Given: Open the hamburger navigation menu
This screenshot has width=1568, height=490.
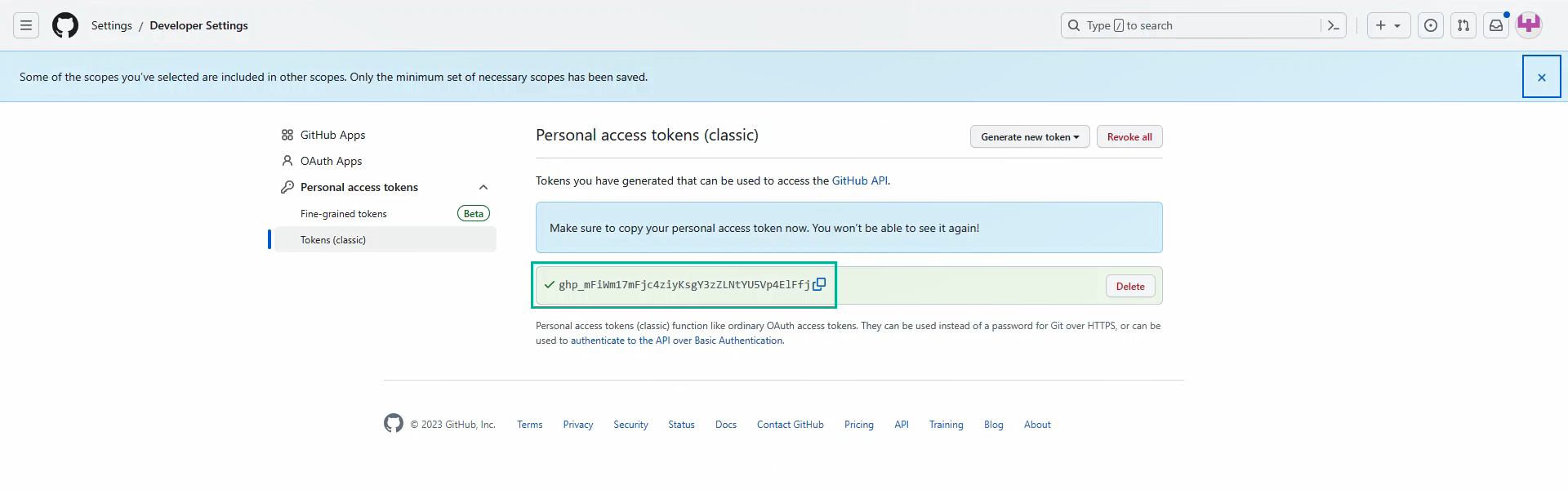Looking at the screenshot, I should point(26,25).
